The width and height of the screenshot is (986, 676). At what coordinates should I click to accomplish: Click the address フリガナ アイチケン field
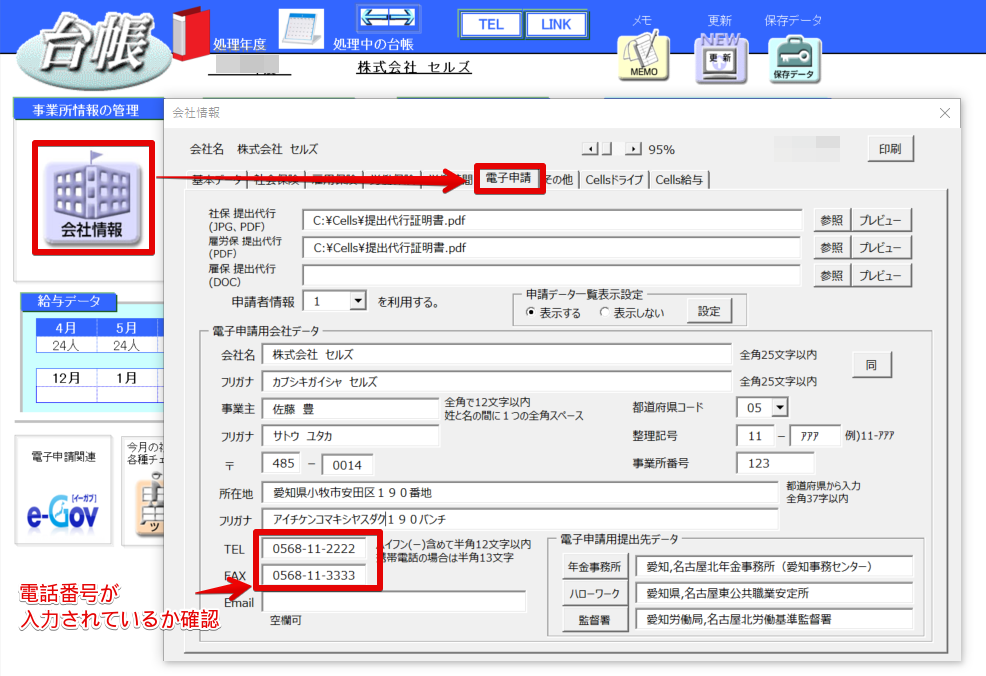pos(520,519)
